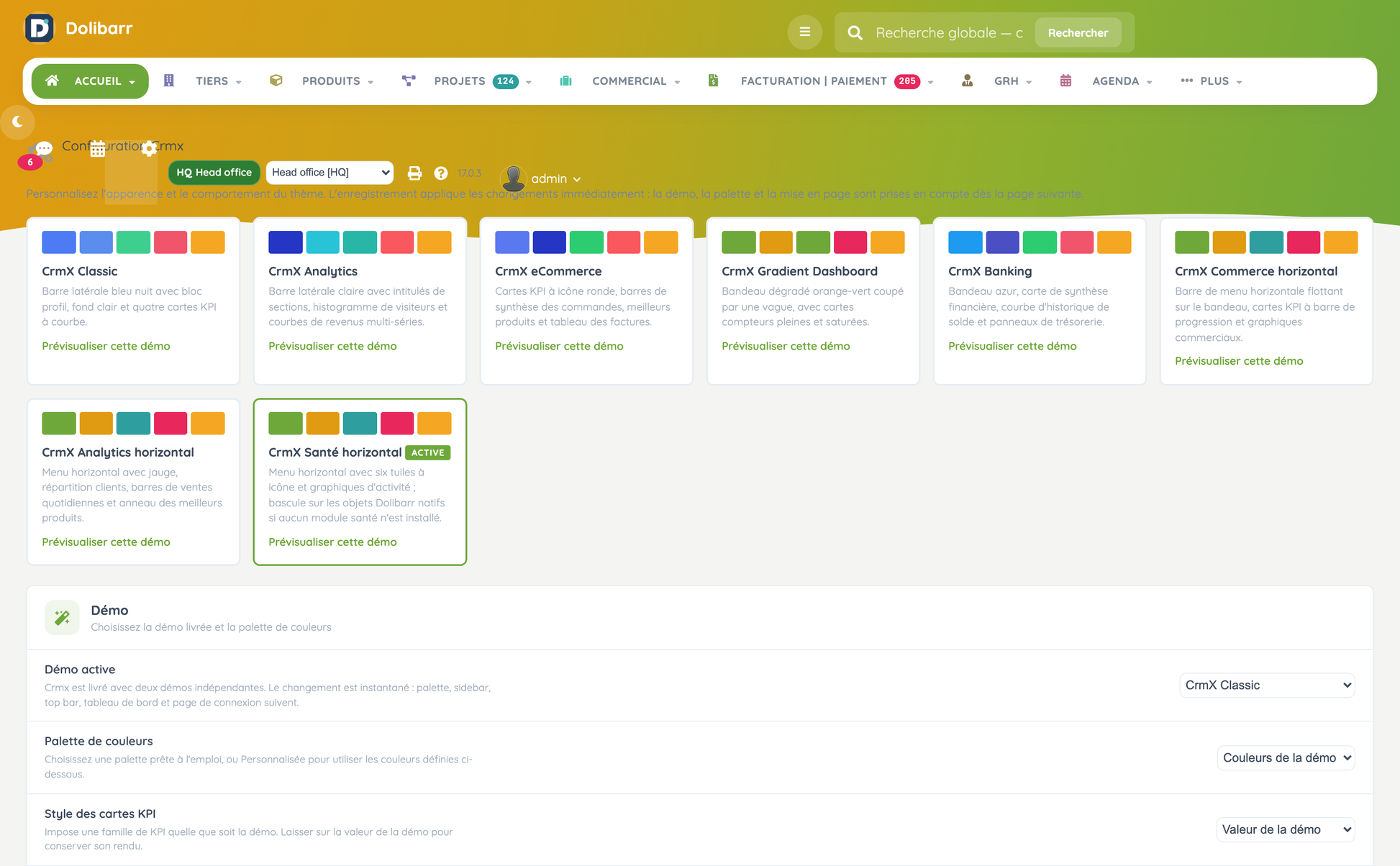Click the Projets network icon
Image resolution: width=1400 pixels, height=866 pixels.
[x=409, y=81]
